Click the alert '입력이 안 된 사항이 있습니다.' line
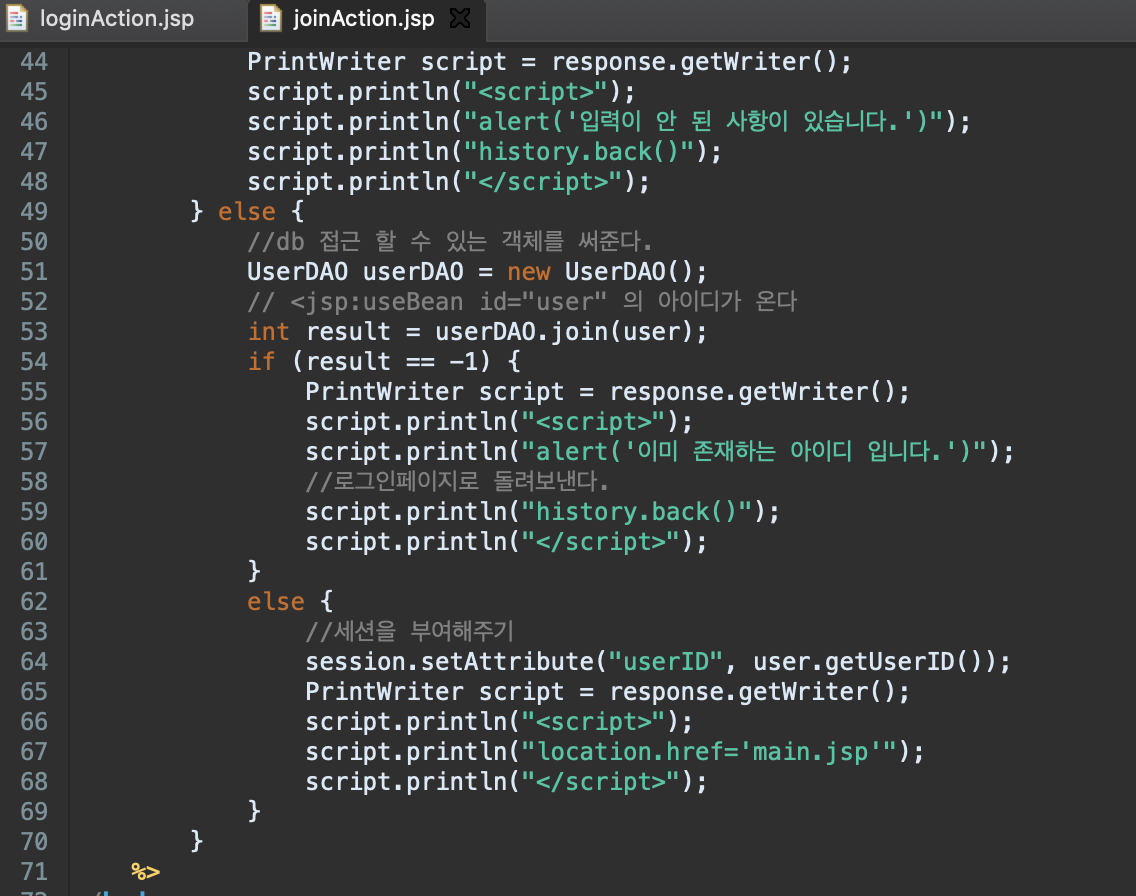 pyautogui.click(x=609, y=122)
